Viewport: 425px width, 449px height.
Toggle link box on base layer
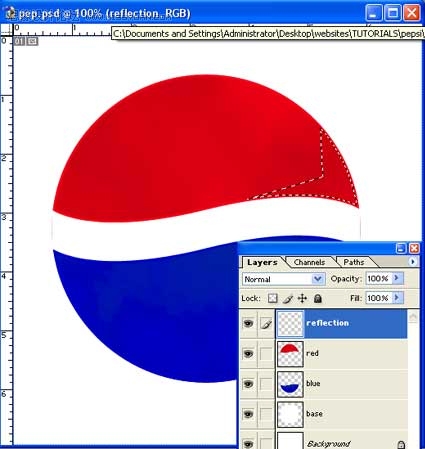point(266,414)
